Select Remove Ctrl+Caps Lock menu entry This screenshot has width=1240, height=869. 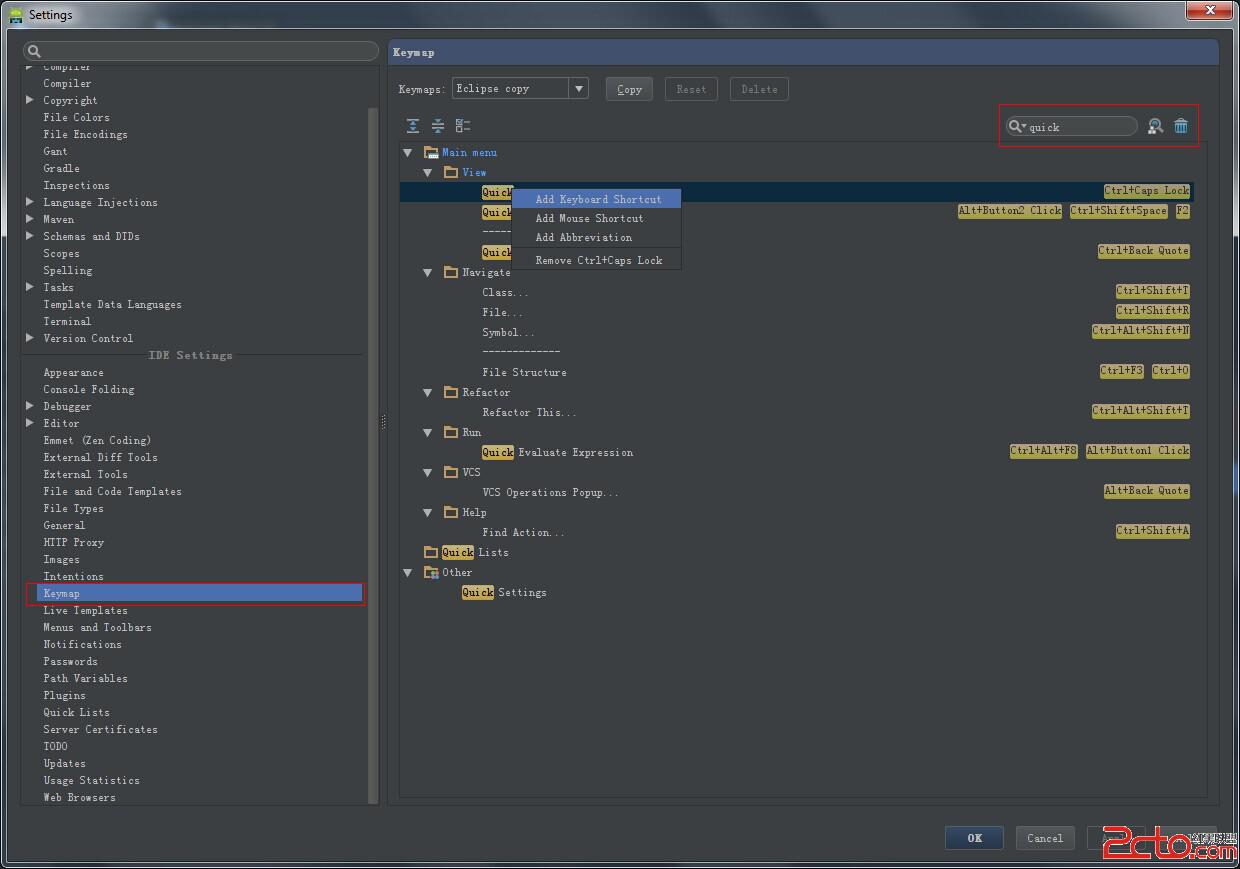click(x=598, y=260)
